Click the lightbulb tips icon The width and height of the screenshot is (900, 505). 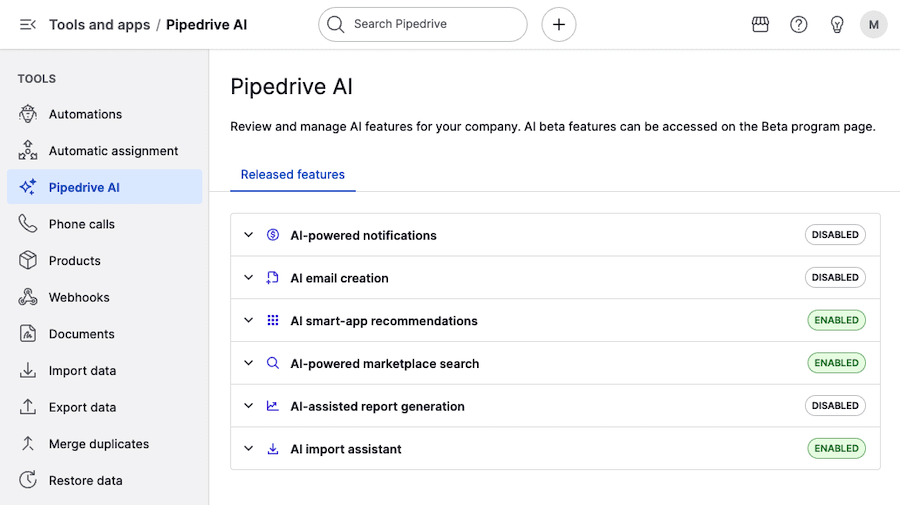click(x=837, y=25)
